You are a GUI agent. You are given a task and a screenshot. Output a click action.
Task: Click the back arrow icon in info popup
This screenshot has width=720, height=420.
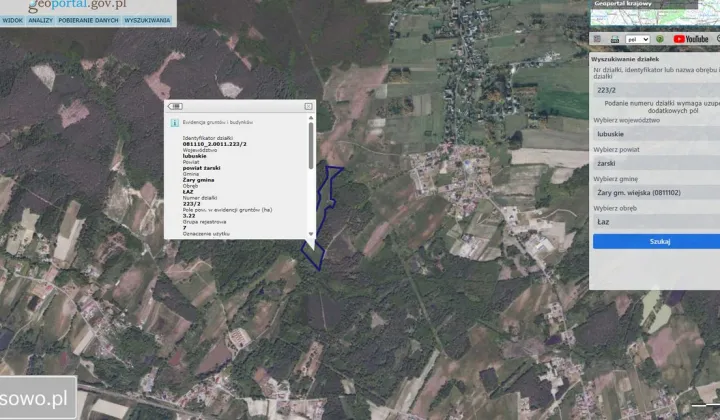175,106
